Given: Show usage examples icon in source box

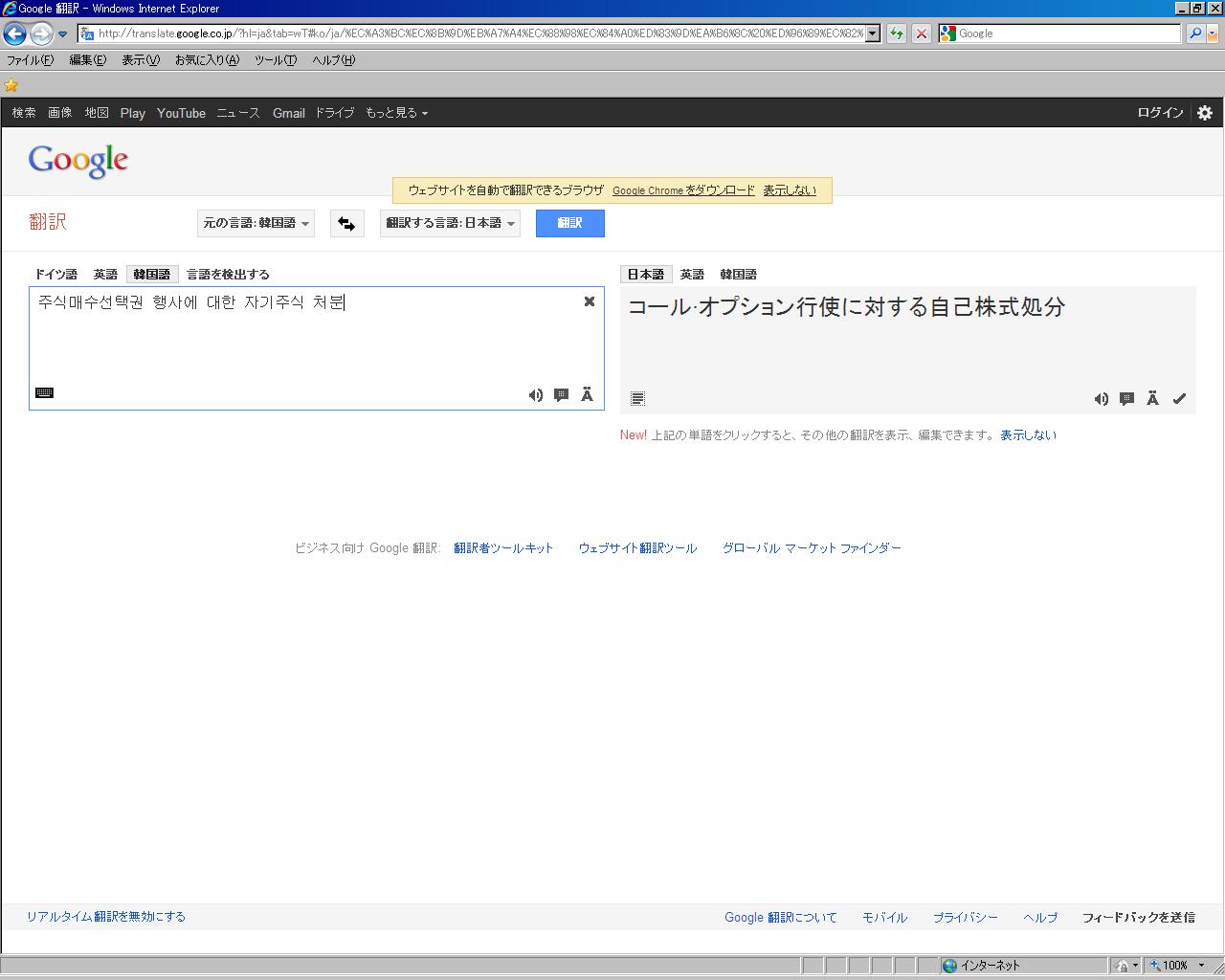Looking at the screenshot, I should pos(562,395).
